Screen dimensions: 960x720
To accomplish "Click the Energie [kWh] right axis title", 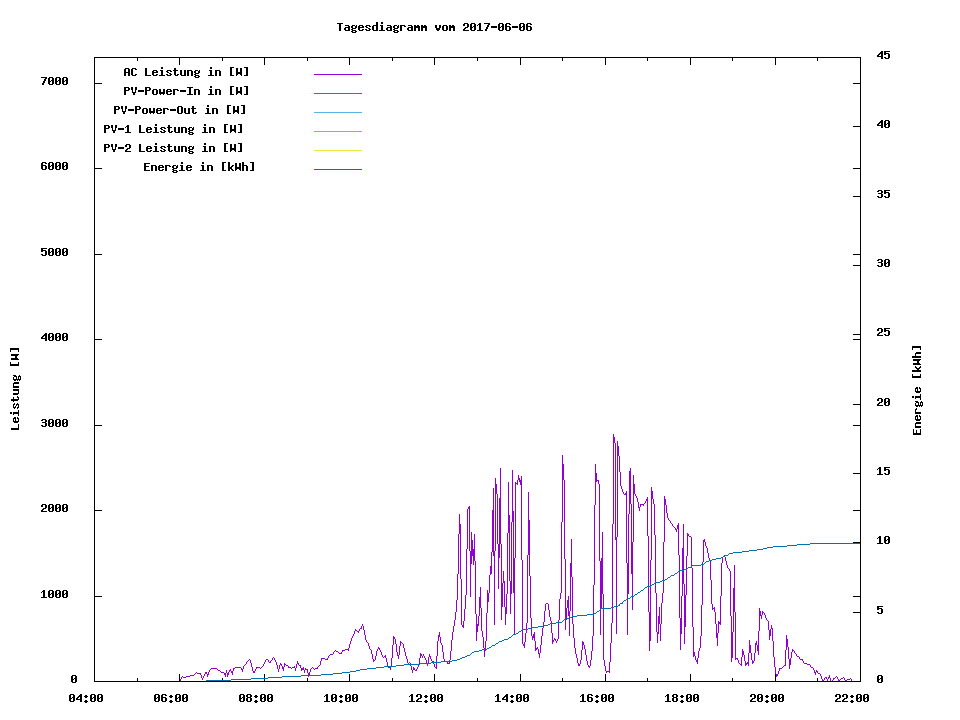I will point(917,389).
